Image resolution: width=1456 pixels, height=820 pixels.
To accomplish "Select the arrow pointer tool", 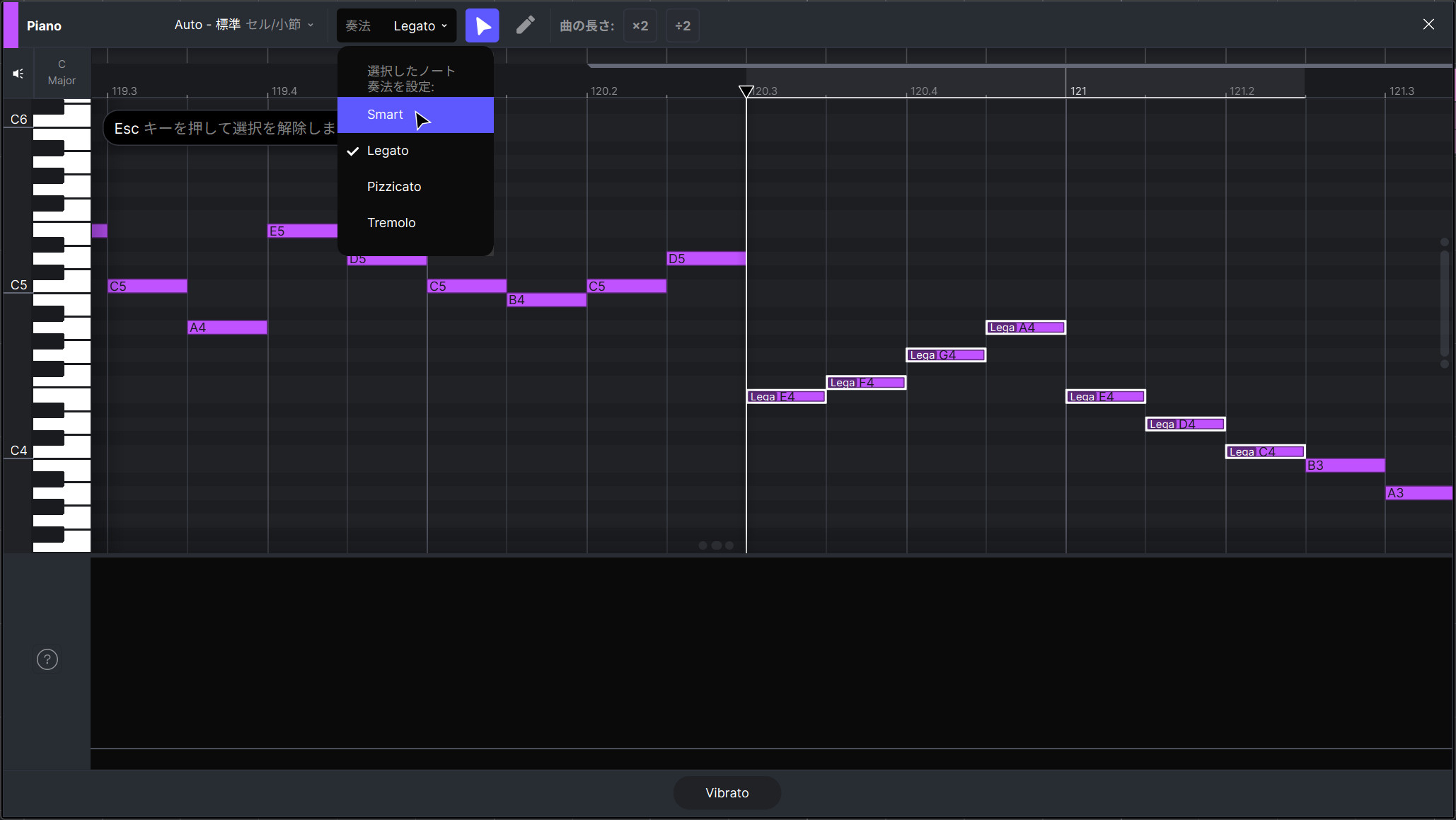I will coord(483,26).
